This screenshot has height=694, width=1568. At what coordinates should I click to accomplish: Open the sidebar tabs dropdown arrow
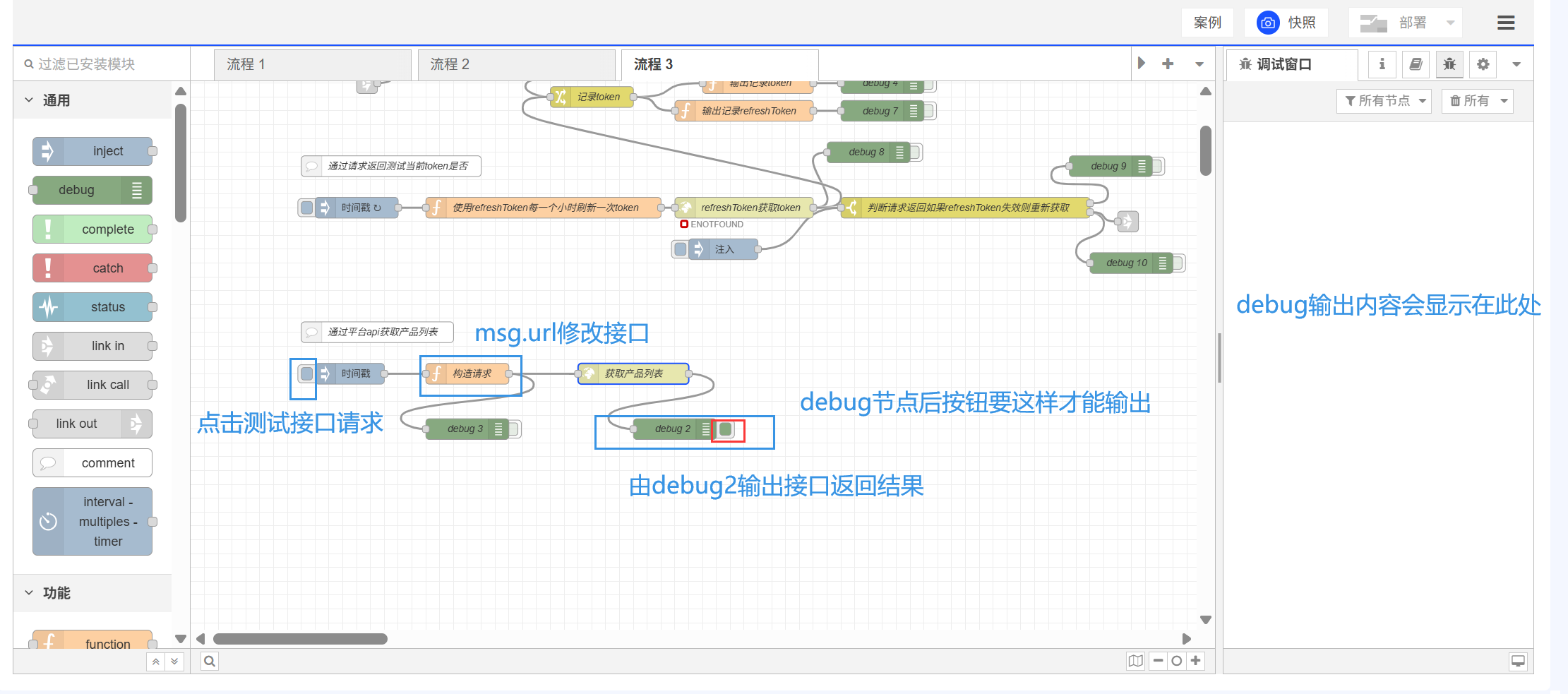pyautogui.click(x=1516, y=64)
